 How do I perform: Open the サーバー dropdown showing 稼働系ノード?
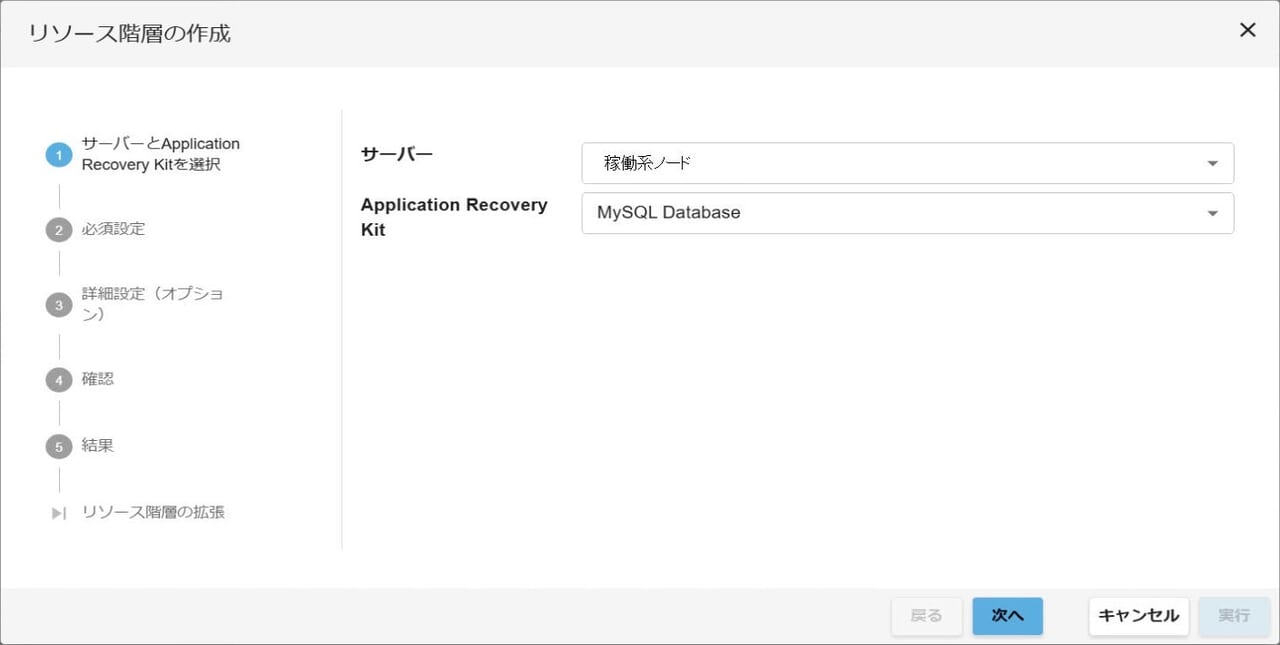point(907,163)
